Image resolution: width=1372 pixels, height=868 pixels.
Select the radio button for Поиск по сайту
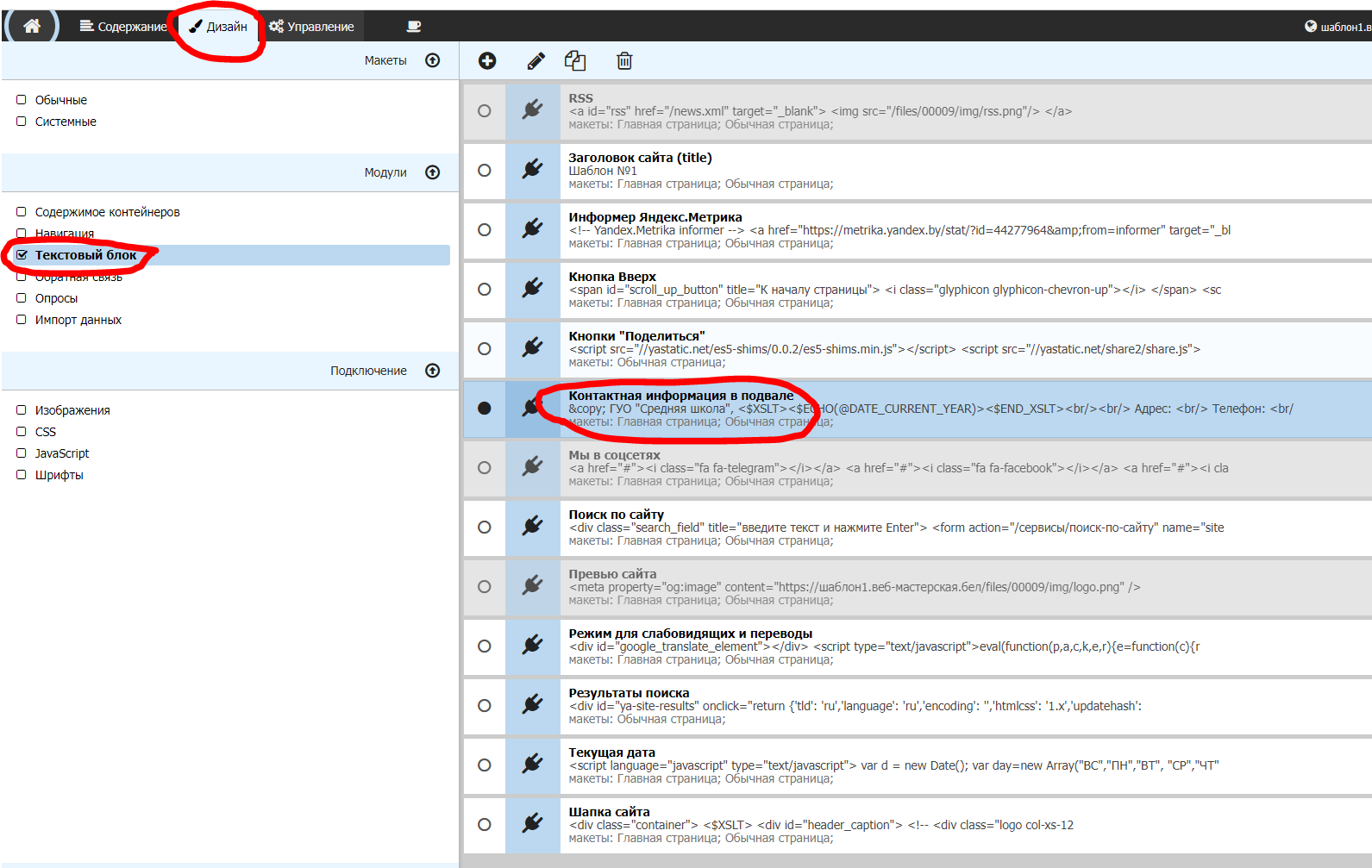pyautogui.click(x=485, y=528)
